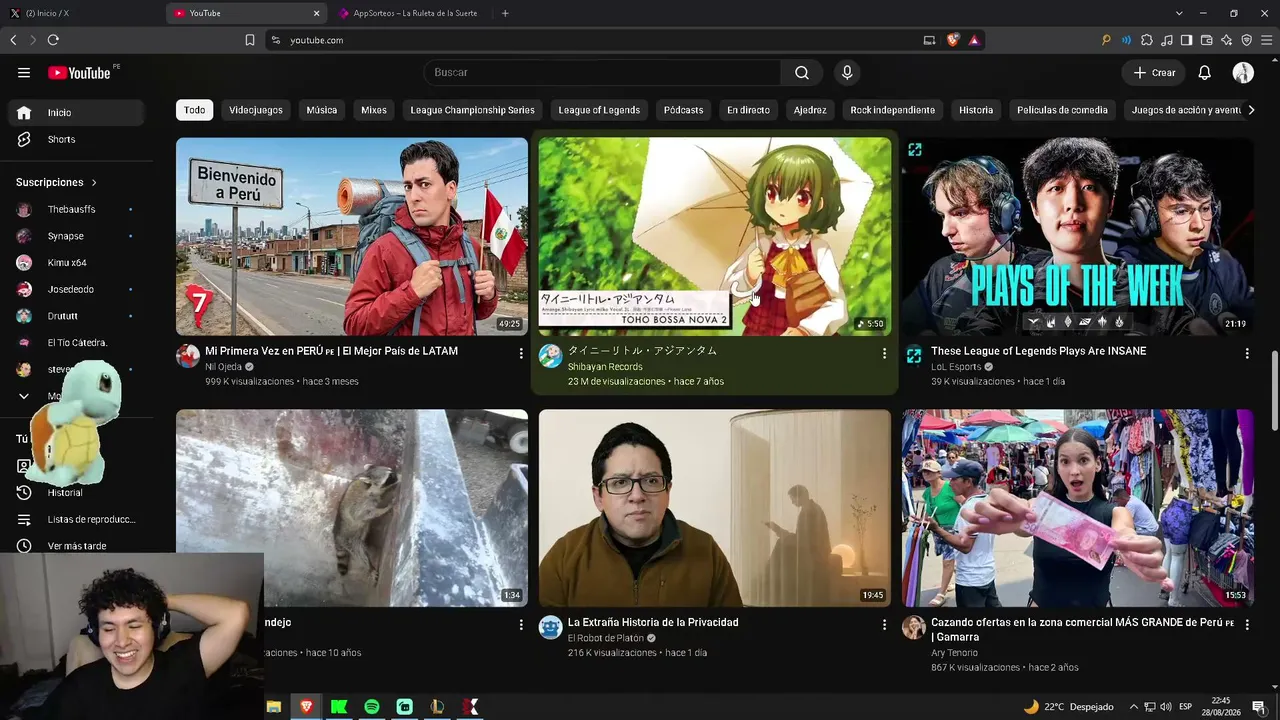Select the Pódcasts filter chip

(x=684, y=110)
